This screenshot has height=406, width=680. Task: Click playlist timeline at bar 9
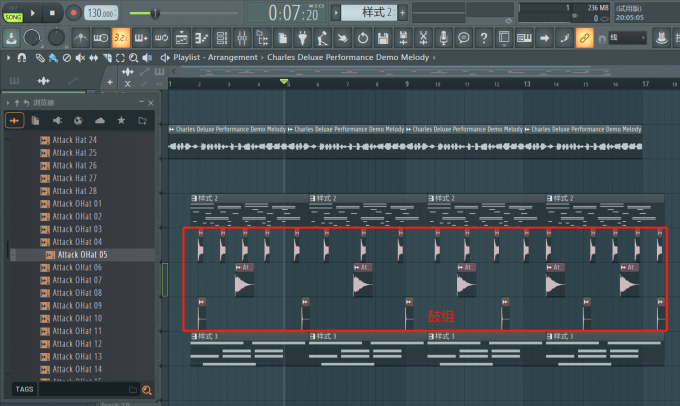click(x=406, y=84)
